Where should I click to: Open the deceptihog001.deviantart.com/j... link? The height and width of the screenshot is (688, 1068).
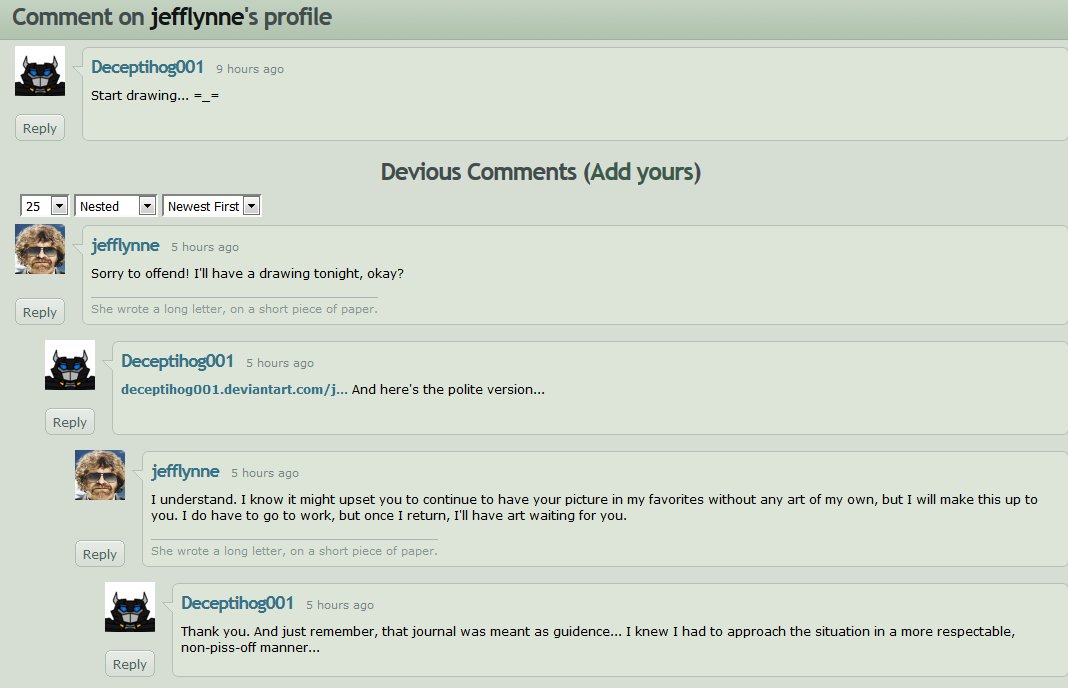tap(234, 390)
